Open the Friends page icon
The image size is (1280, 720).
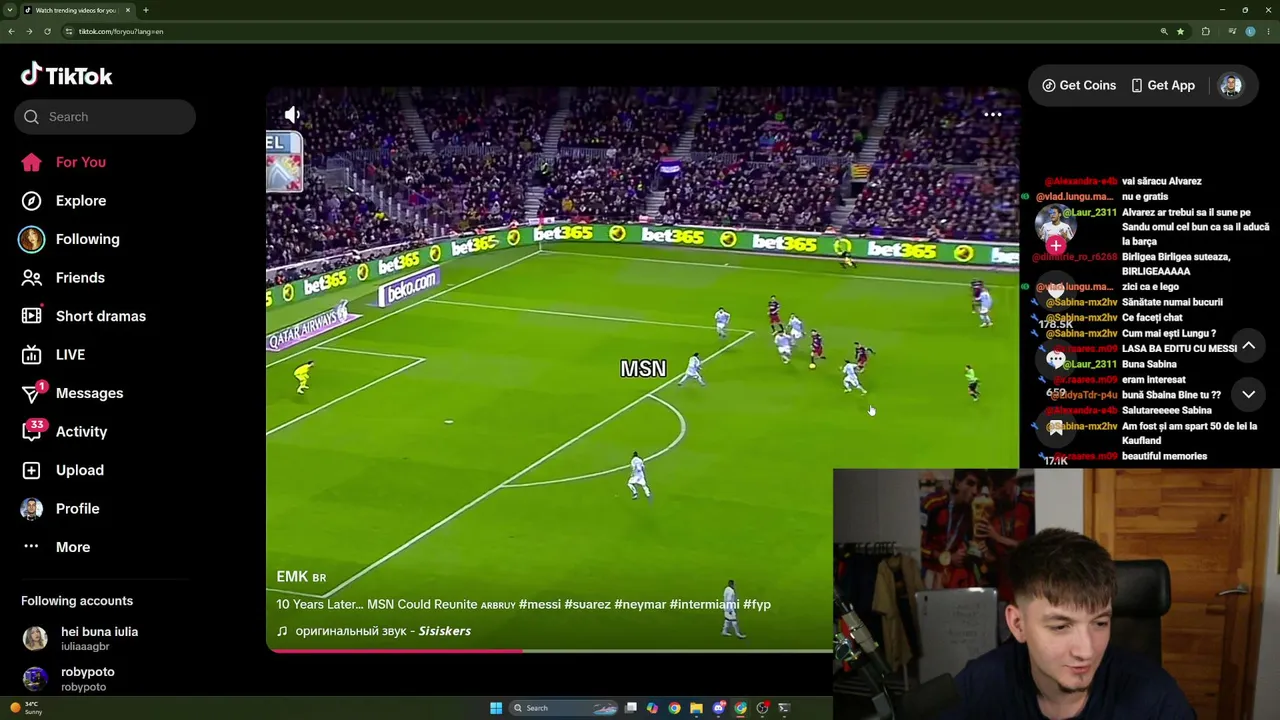tap(32, 278)
